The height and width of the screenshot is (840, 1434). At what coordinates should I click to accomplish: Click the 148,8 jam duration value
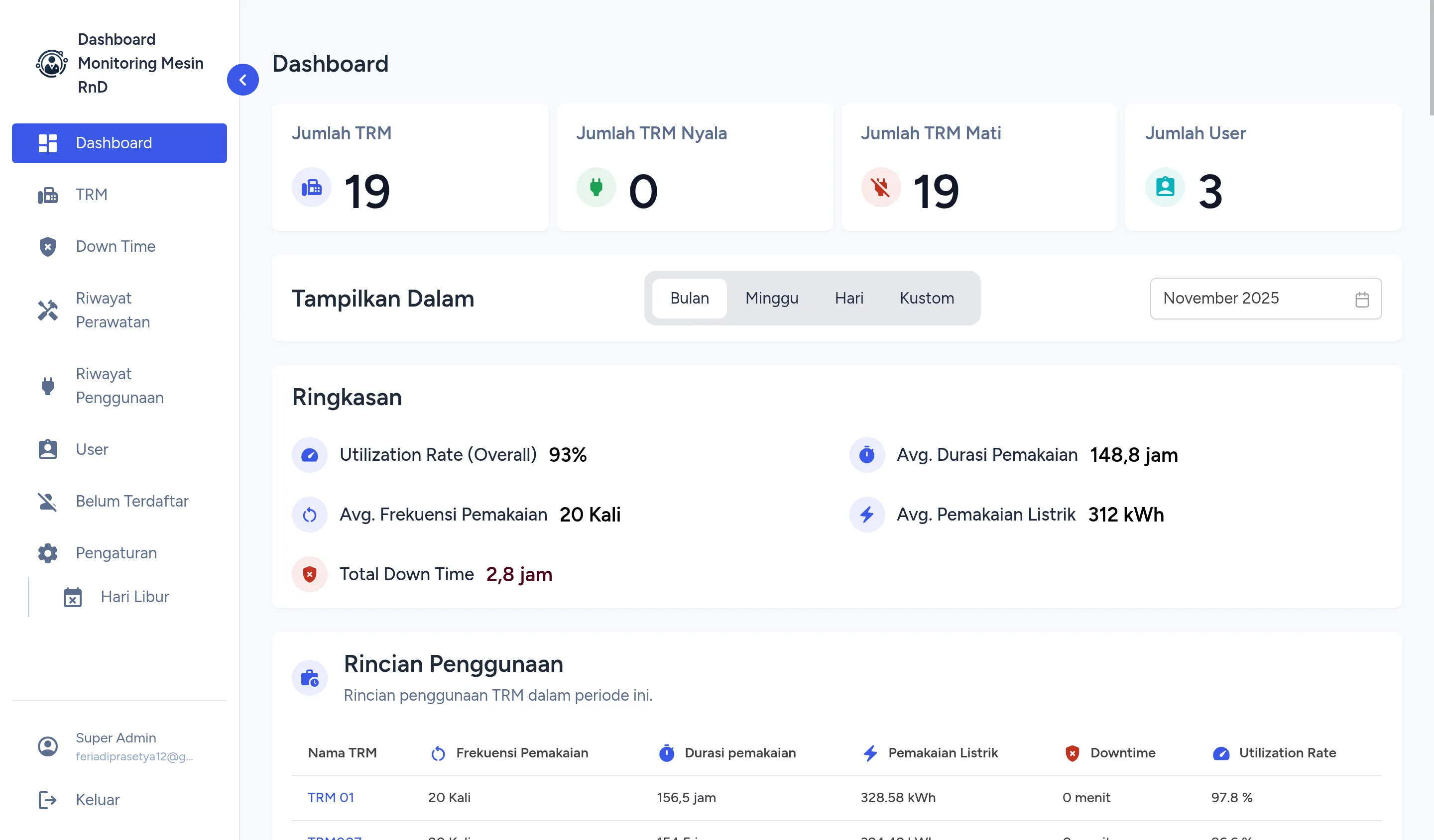[x=1134, y=455]
